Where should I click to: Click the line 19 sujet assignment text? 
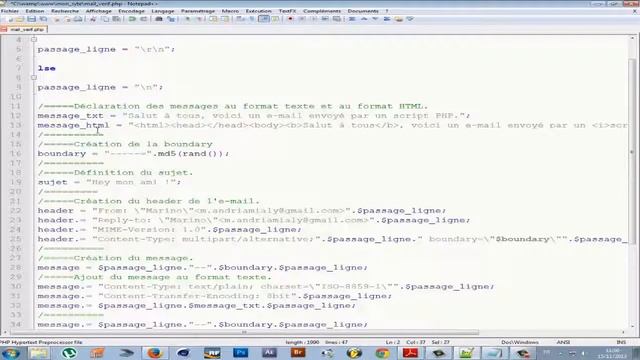click(109, 182)
